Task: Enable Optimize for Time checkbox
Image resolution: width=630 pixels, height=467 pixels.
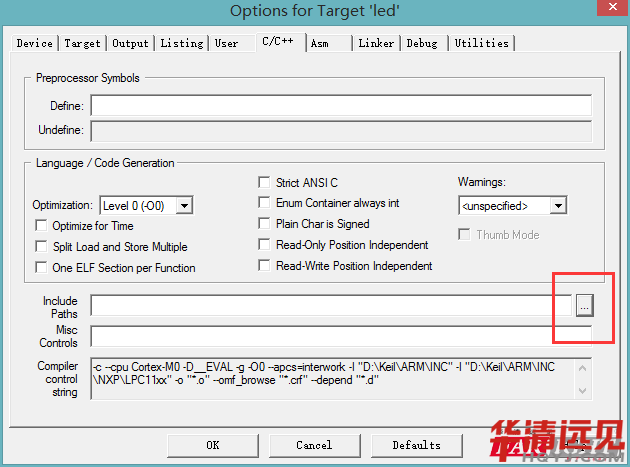Action: click(x=42, y=226)
